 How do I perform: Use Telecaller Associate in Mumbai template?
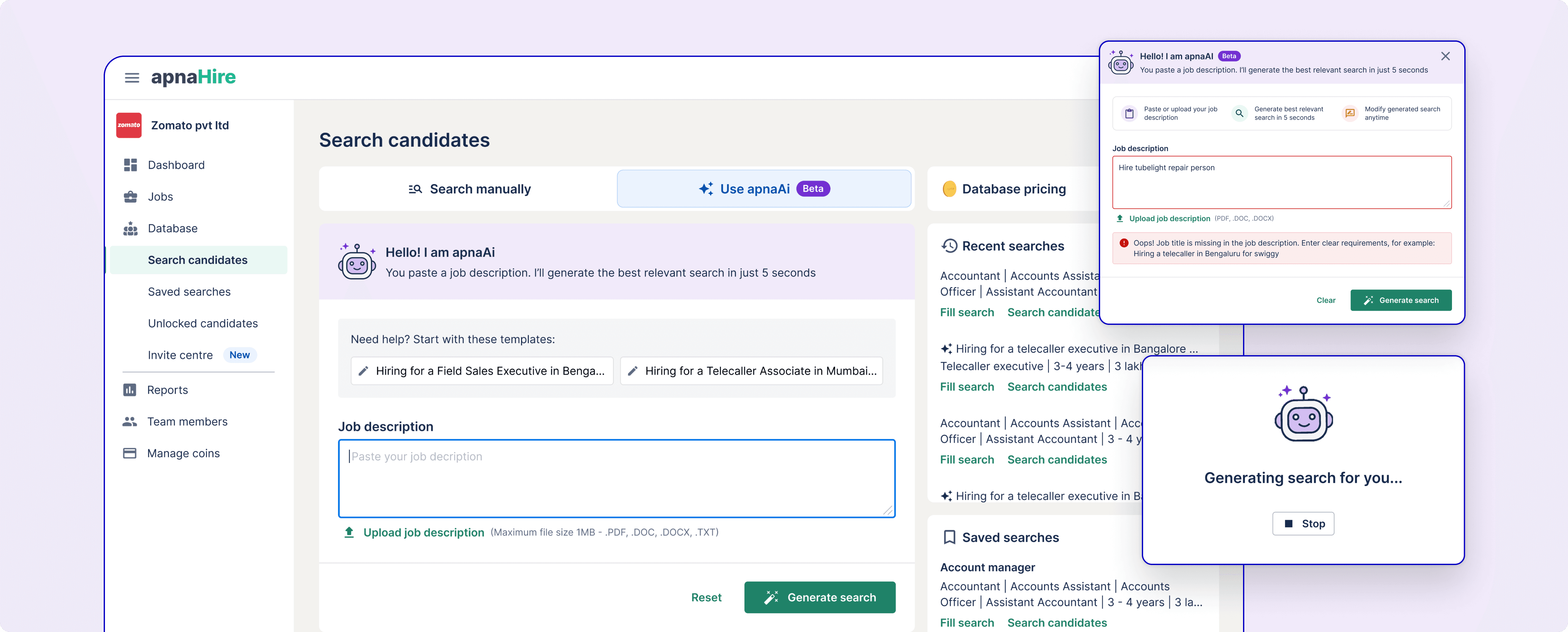coord(751,371)
